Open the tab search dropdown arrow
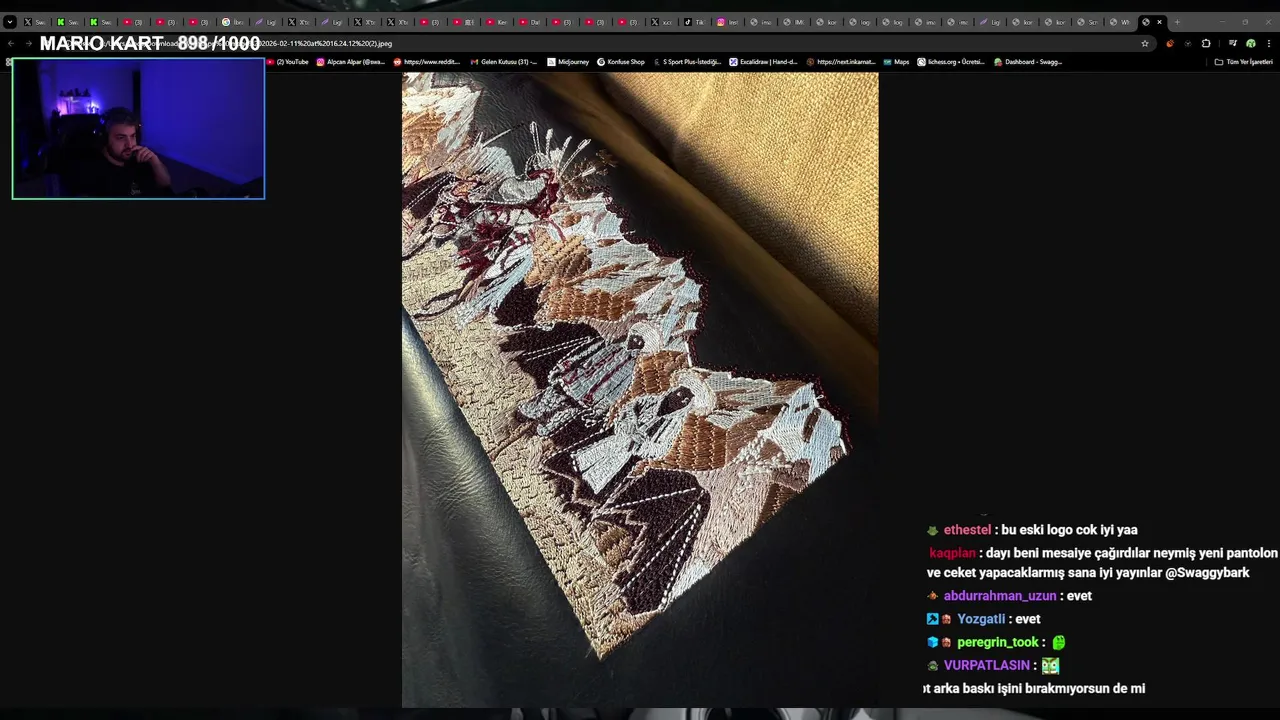The height and width of the screenshot is (720, 1280). (10, 22)
